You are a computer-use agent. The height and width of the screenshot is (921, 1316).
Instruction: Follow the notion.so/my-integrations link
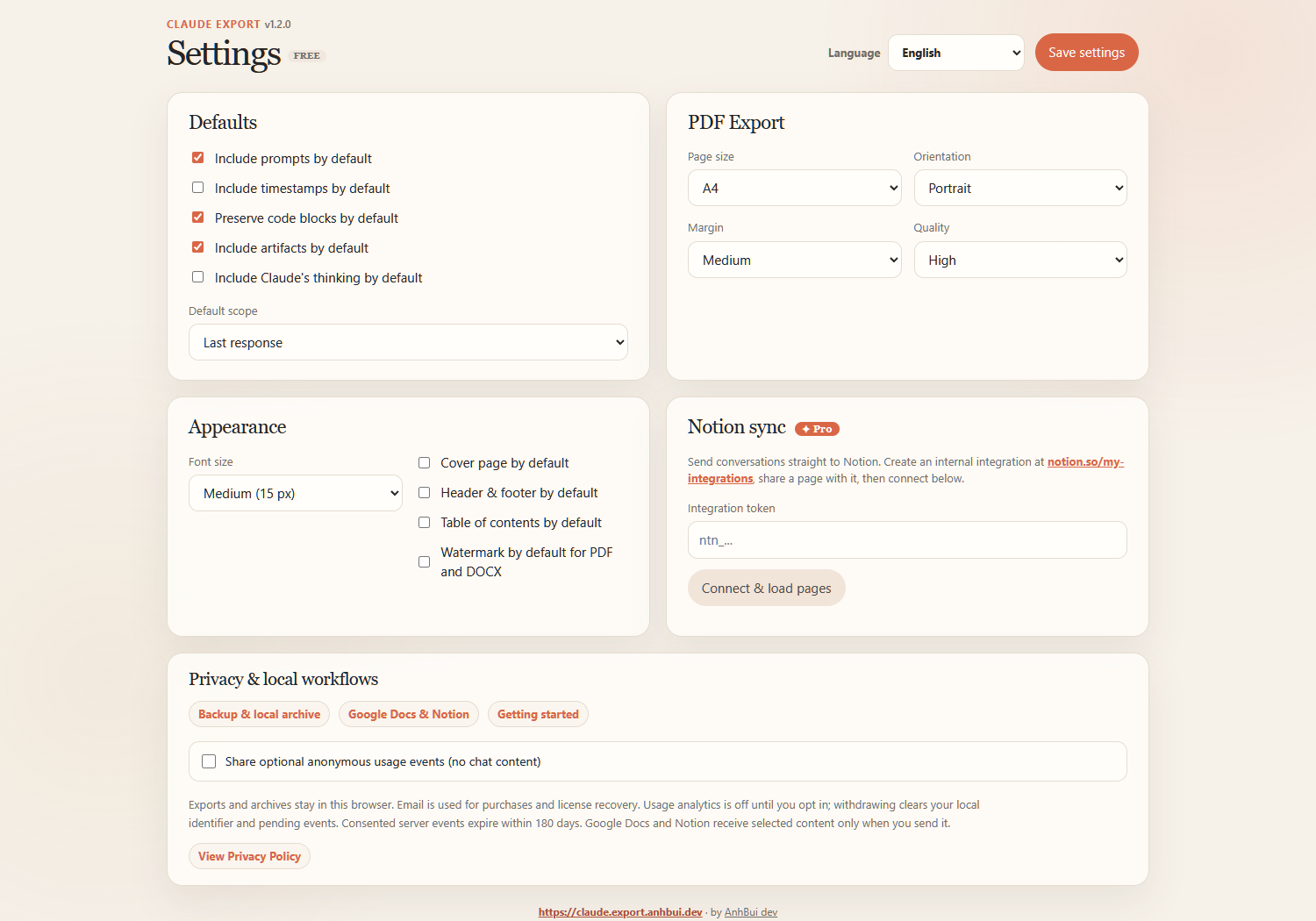point(1085,461)
